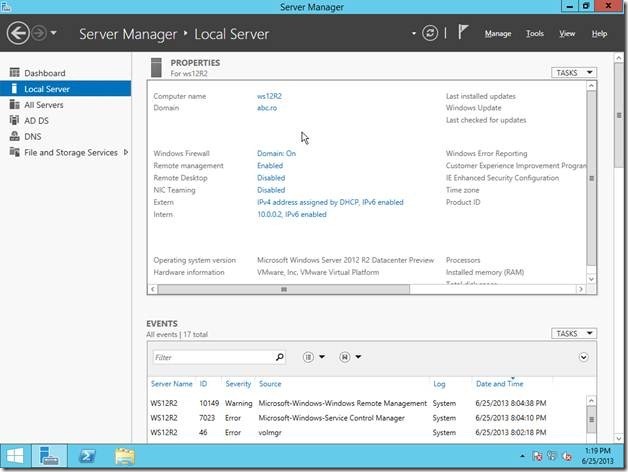628x472 pixels.
Task: Click the Properties scroll down arrow
Action: [592, 279]
